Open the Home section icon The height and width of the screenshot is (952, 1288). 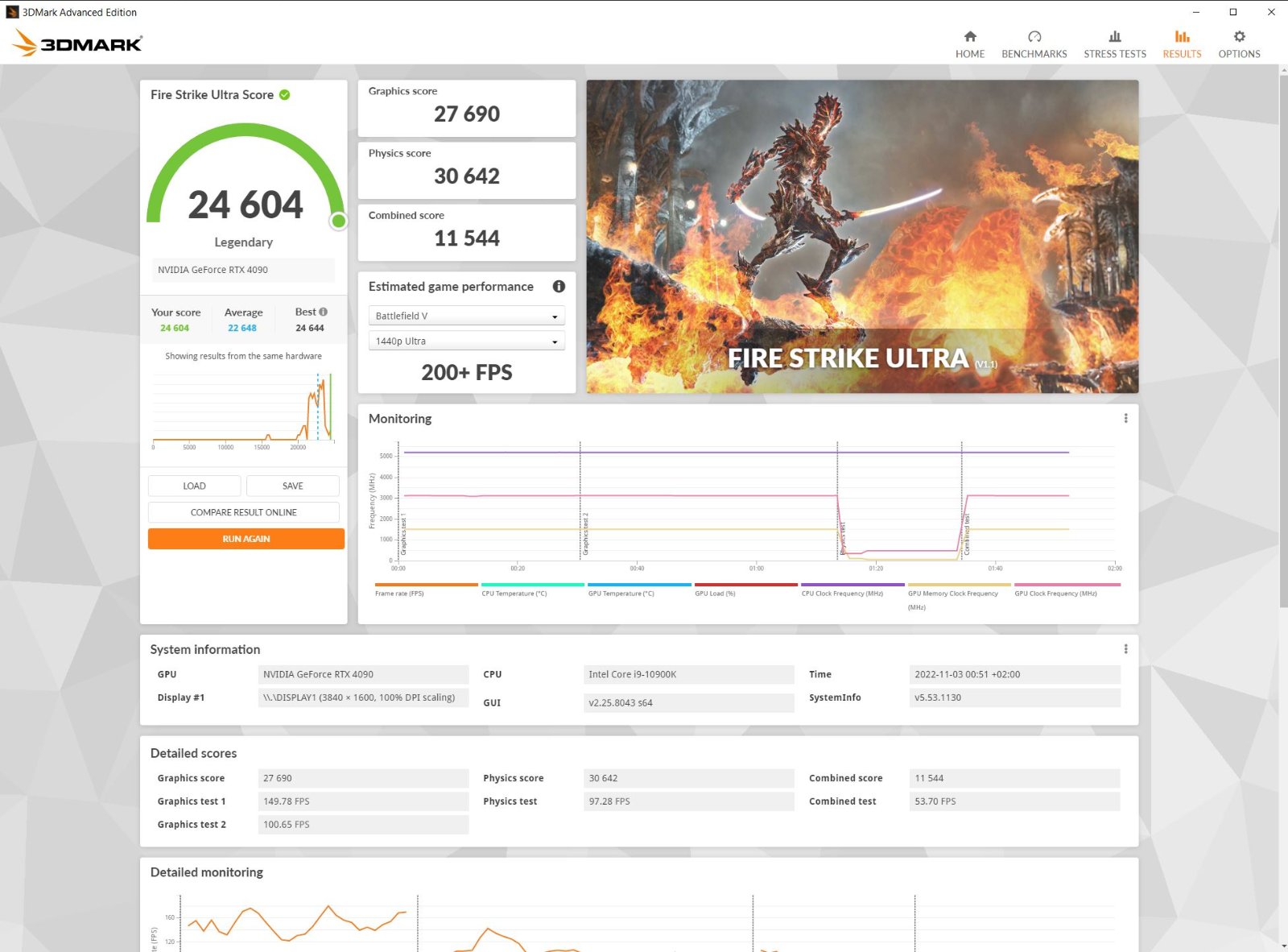click(970, 36)
